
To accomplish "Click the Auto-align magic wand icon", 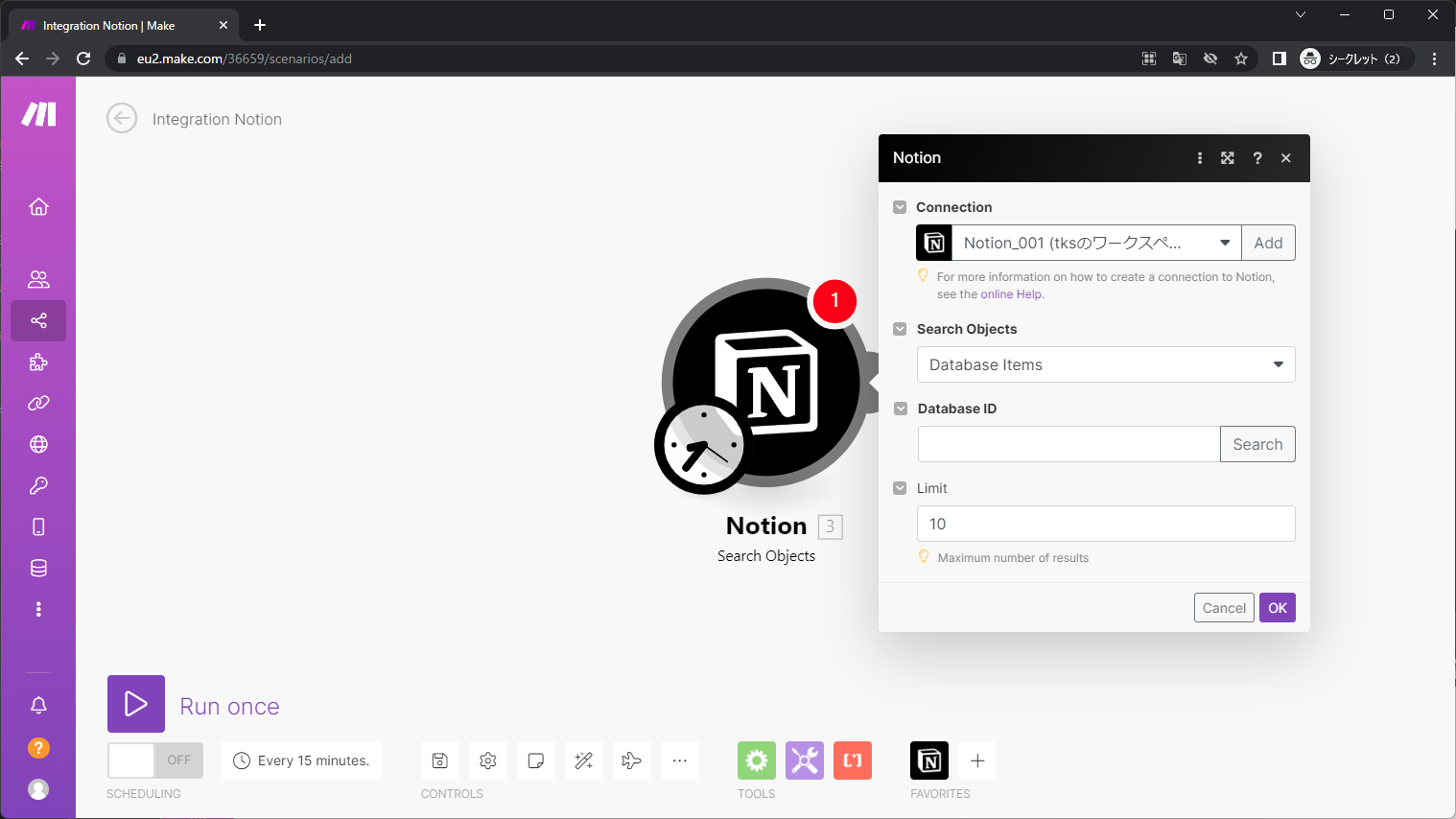I will (584, 760).
